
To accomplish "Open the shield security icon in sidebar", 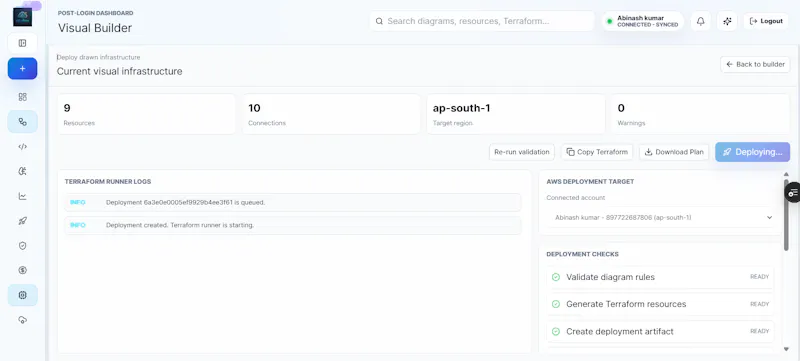I will click(22, 246).
